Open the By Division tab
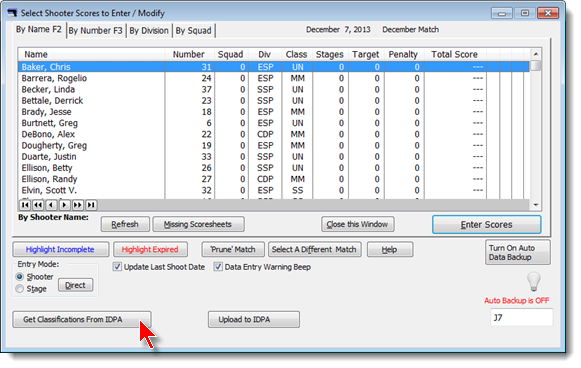 tap(149, 30)
